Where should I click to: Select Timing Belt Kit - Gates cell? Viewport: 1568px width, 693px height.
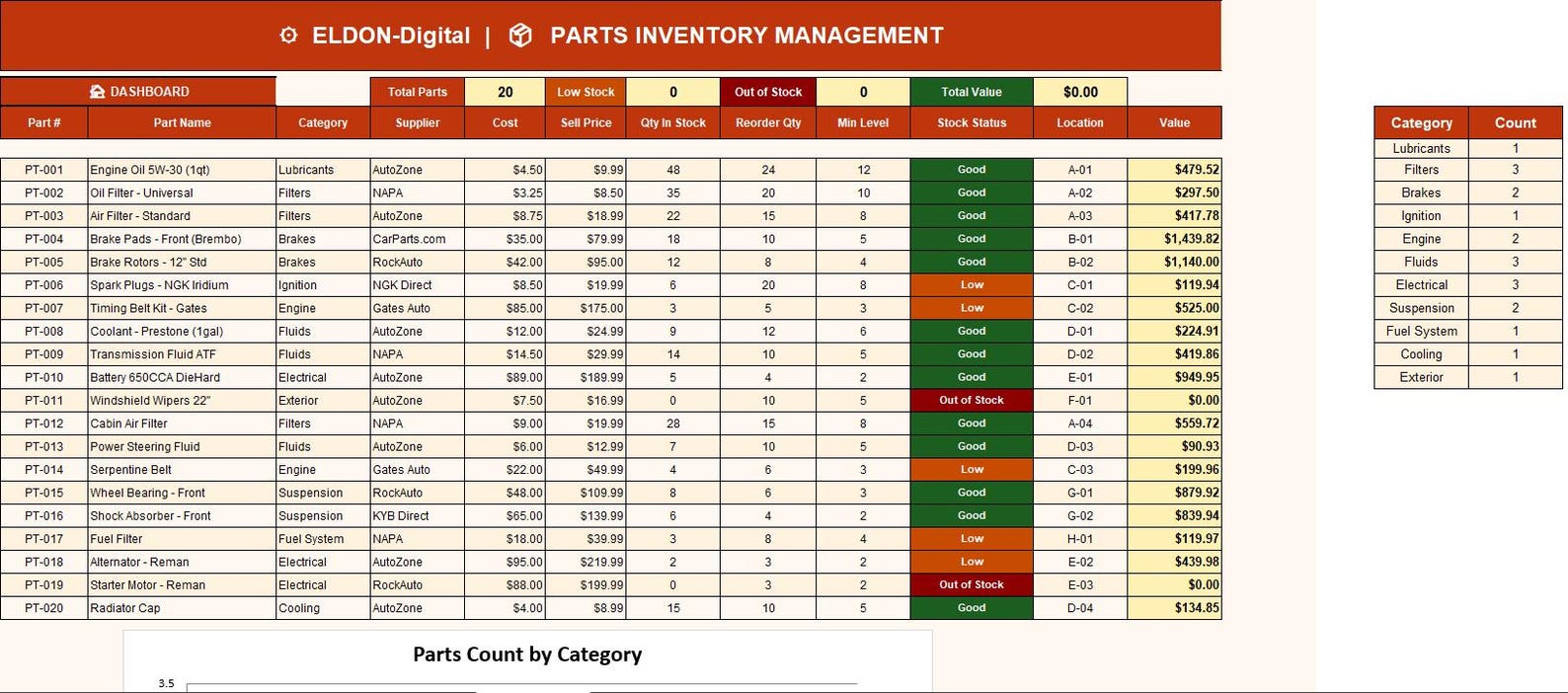click(182, 308)
